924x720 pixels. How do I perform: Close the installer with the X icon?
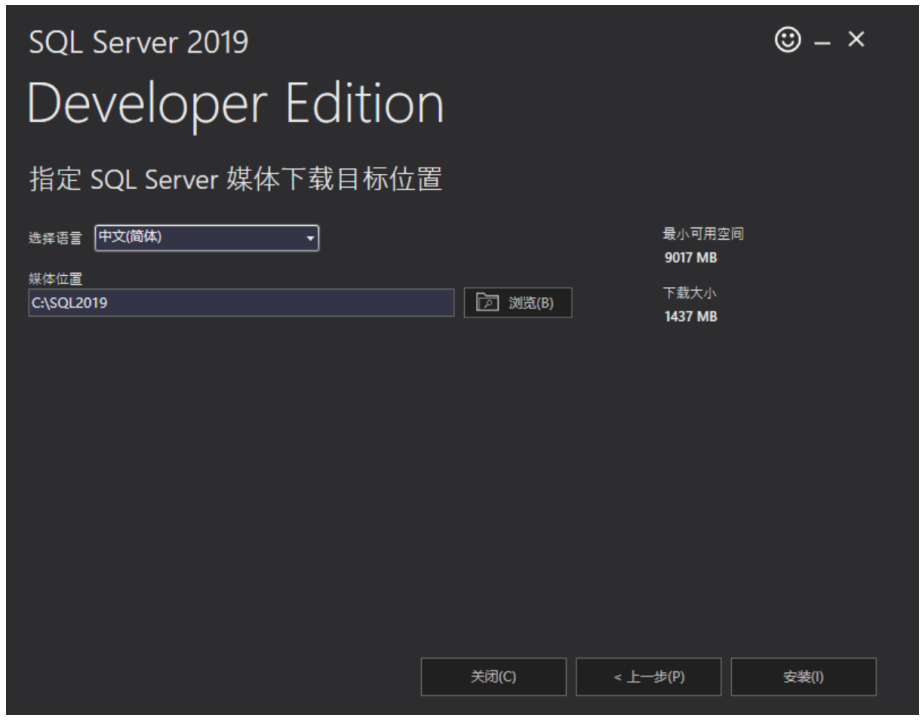(856, 39)
